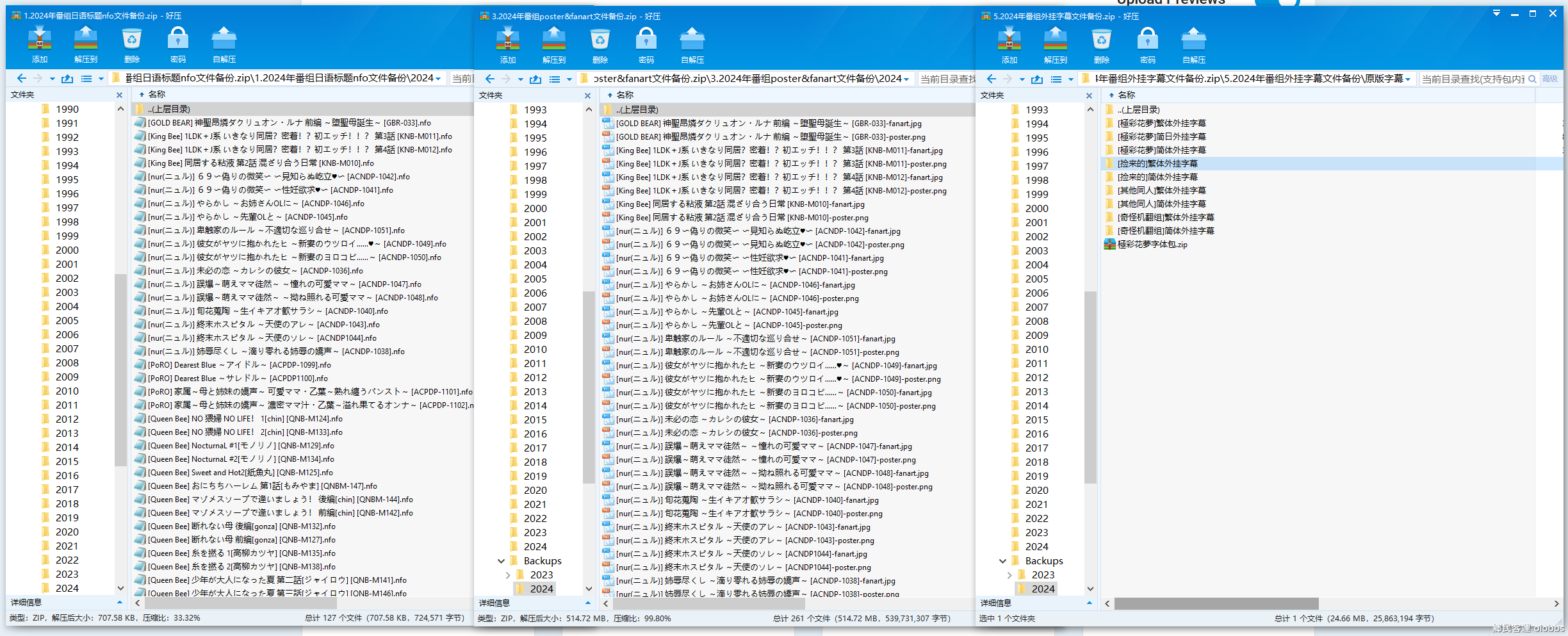Click vertical scrollbar of poster&fanart folder tree
Image resolution: width=1568 pixels, height=636 pixels.
[x=588, y=387]
